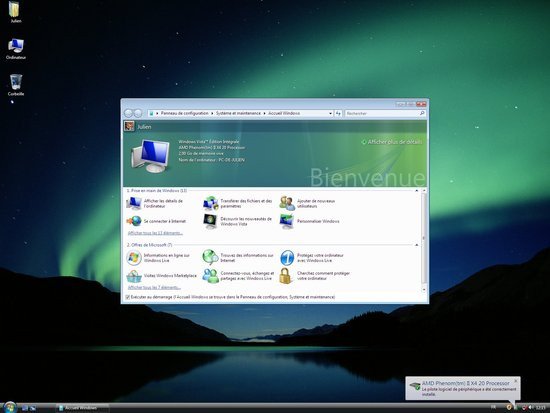Click the switch windows quick launch icon

coord(33,408)
